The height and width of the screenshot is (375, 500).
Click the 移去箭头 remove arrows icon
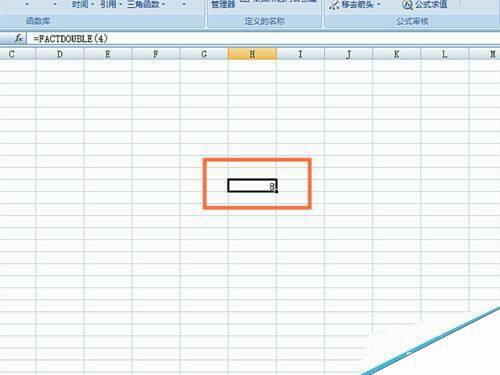[x=334, y=5]
